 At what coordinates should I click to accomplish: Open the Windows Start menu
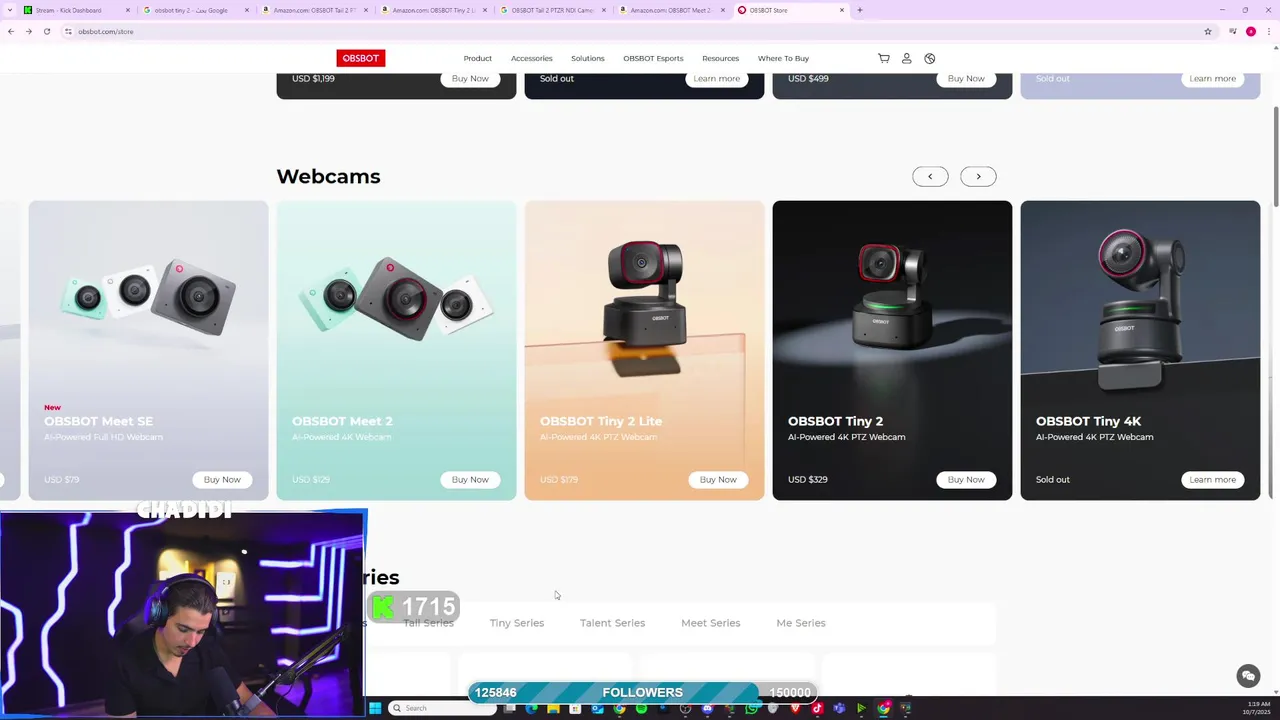(x=375, y=708)
